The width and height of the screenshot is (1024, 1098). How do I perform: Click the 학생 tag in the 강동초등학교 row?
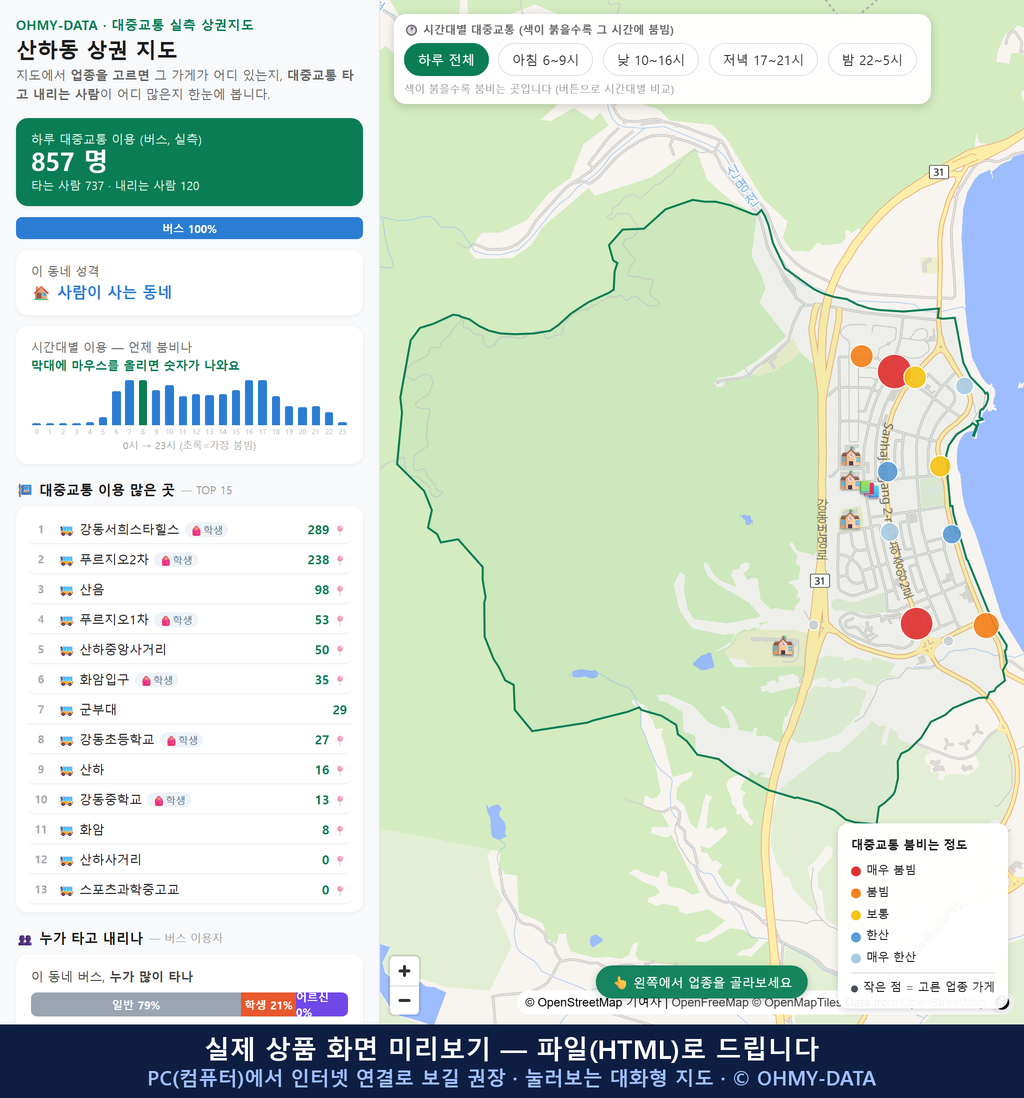tap(182, 740)
